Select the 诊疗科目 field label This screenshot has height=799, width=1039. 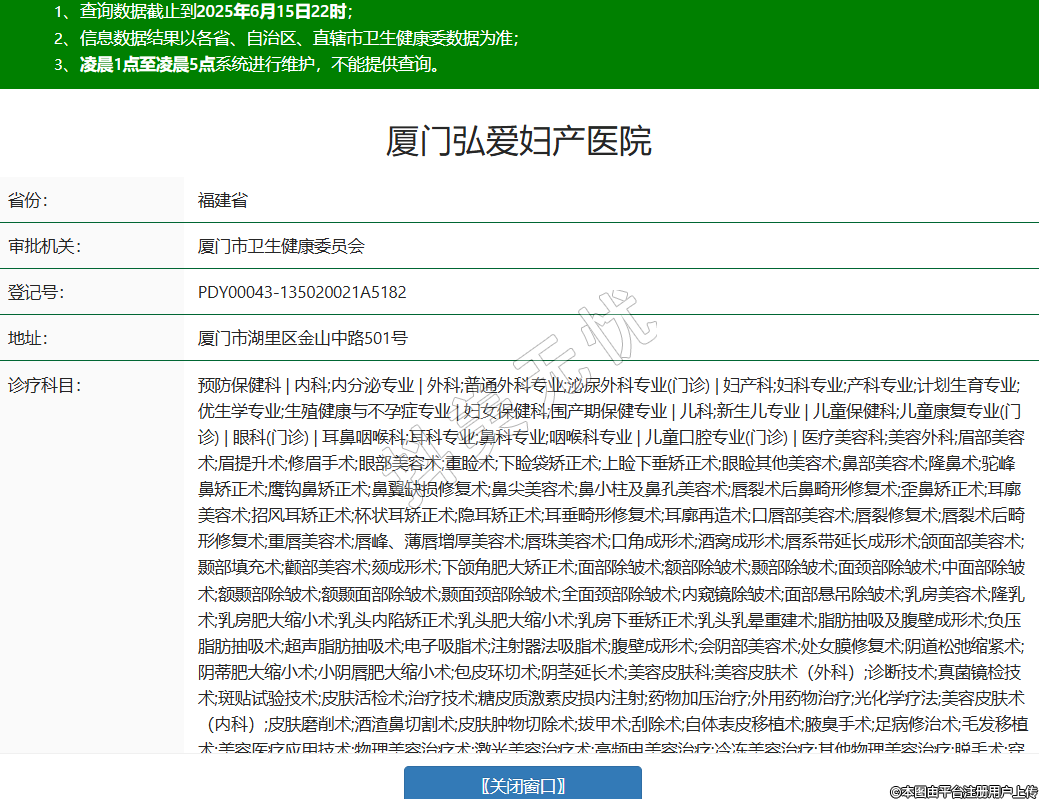[44, 385]
